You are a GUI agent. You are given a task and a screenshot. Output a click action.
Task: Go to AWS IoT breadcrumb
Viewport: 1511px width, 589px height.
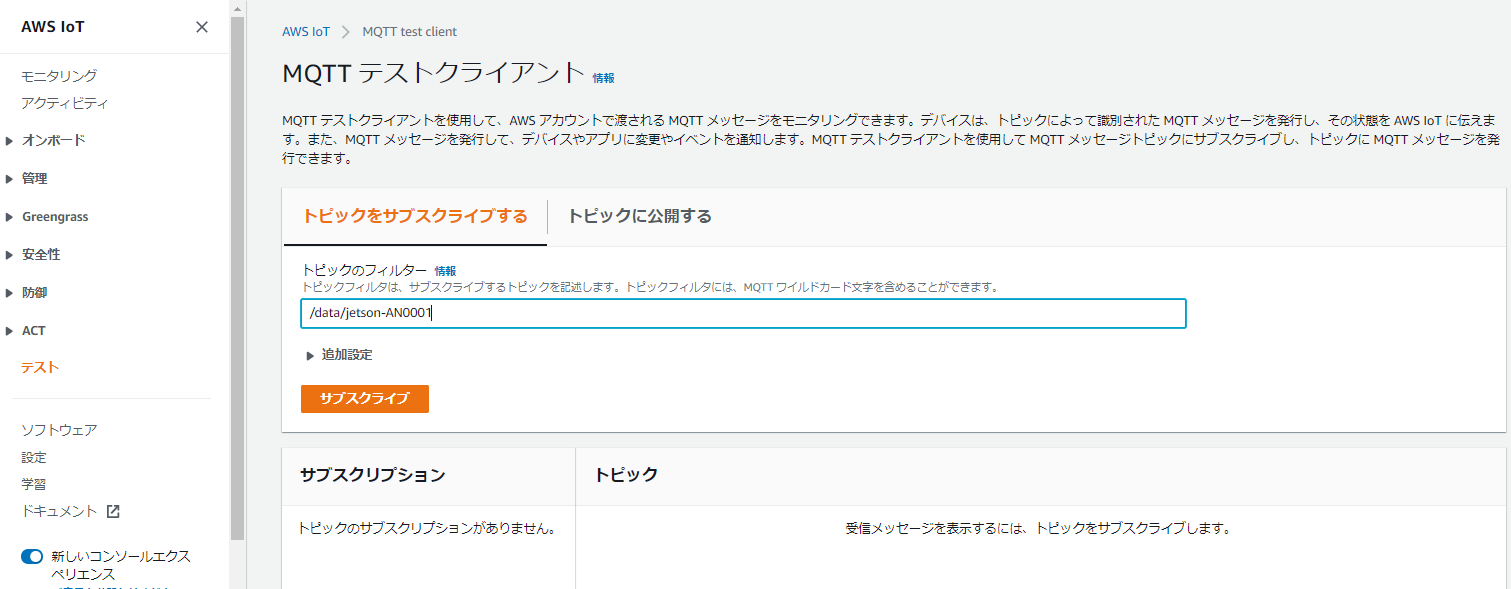pyautogui.click(x=306, y=32)
